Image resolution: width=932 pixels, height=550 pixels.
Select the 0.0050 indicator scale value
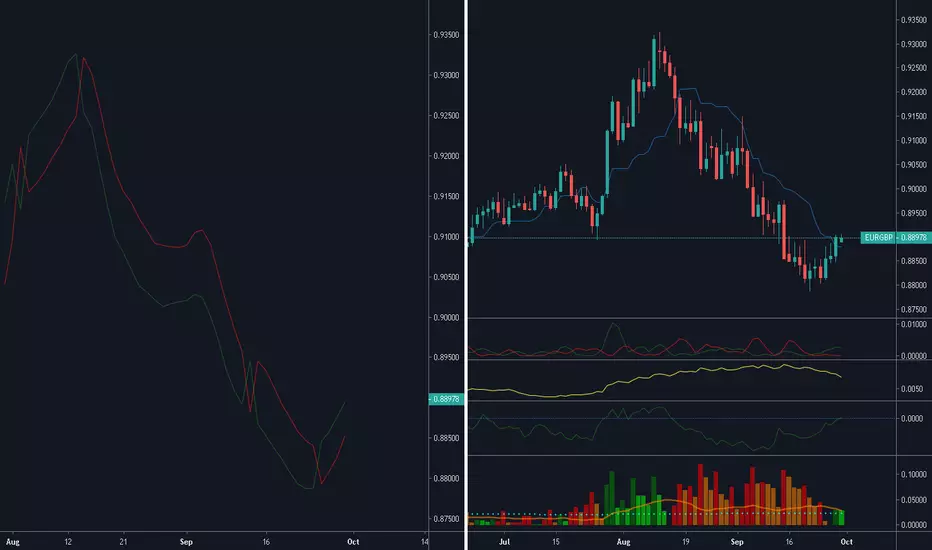(912, 389)
